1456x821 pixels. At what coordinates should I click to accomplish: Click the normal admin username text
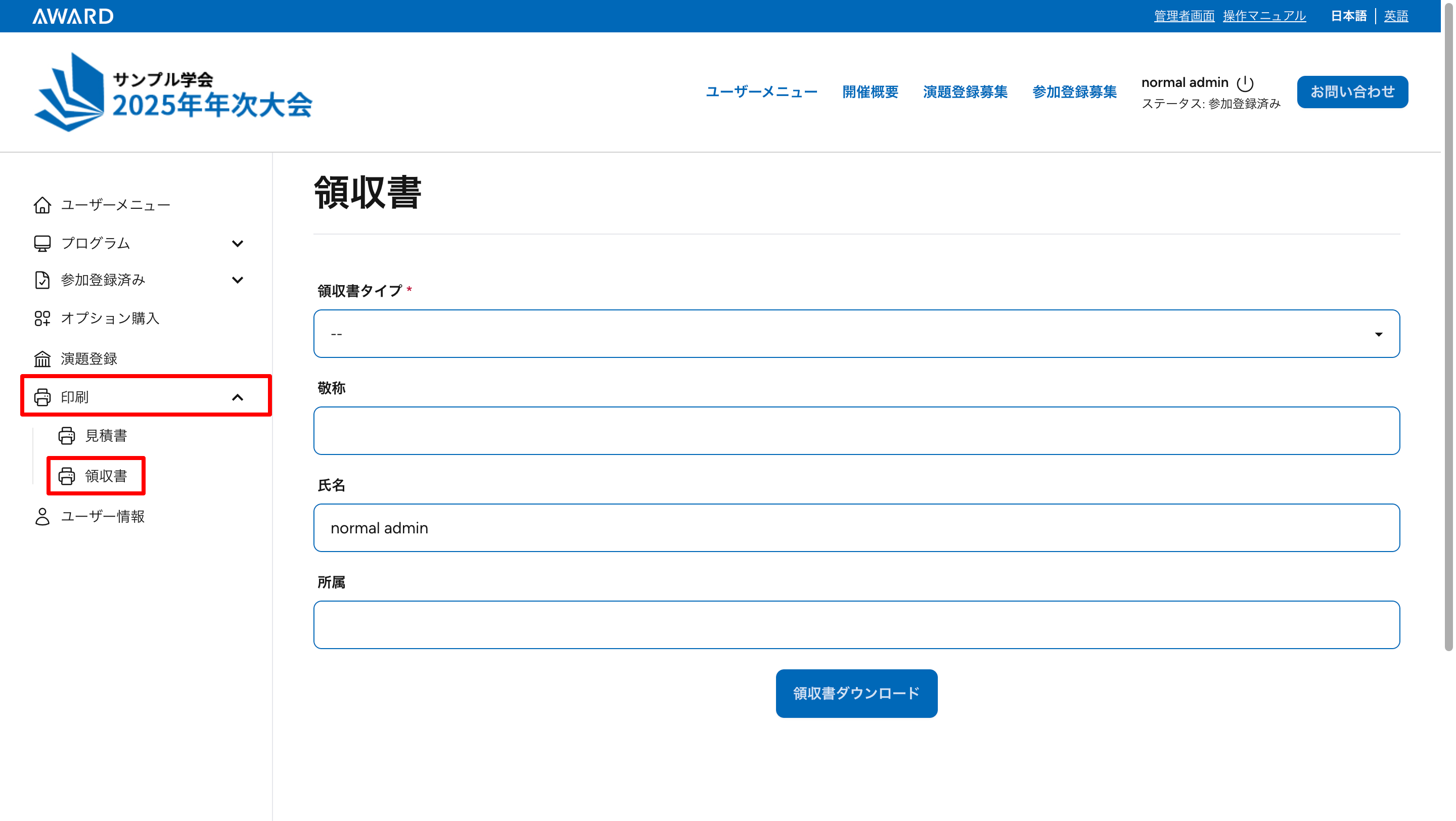1185,82
